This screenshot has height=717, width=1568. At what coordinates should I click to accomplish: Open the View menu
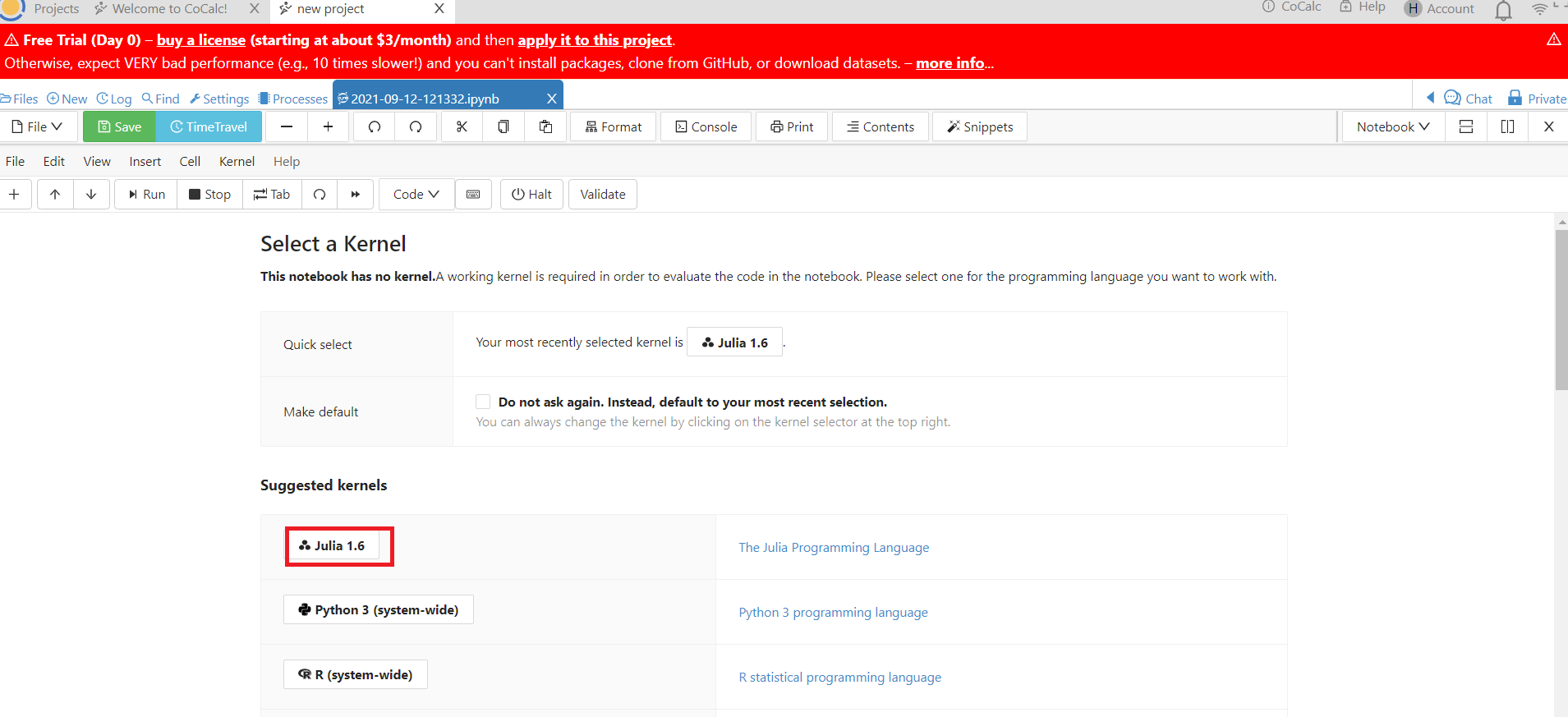(97, 161)
